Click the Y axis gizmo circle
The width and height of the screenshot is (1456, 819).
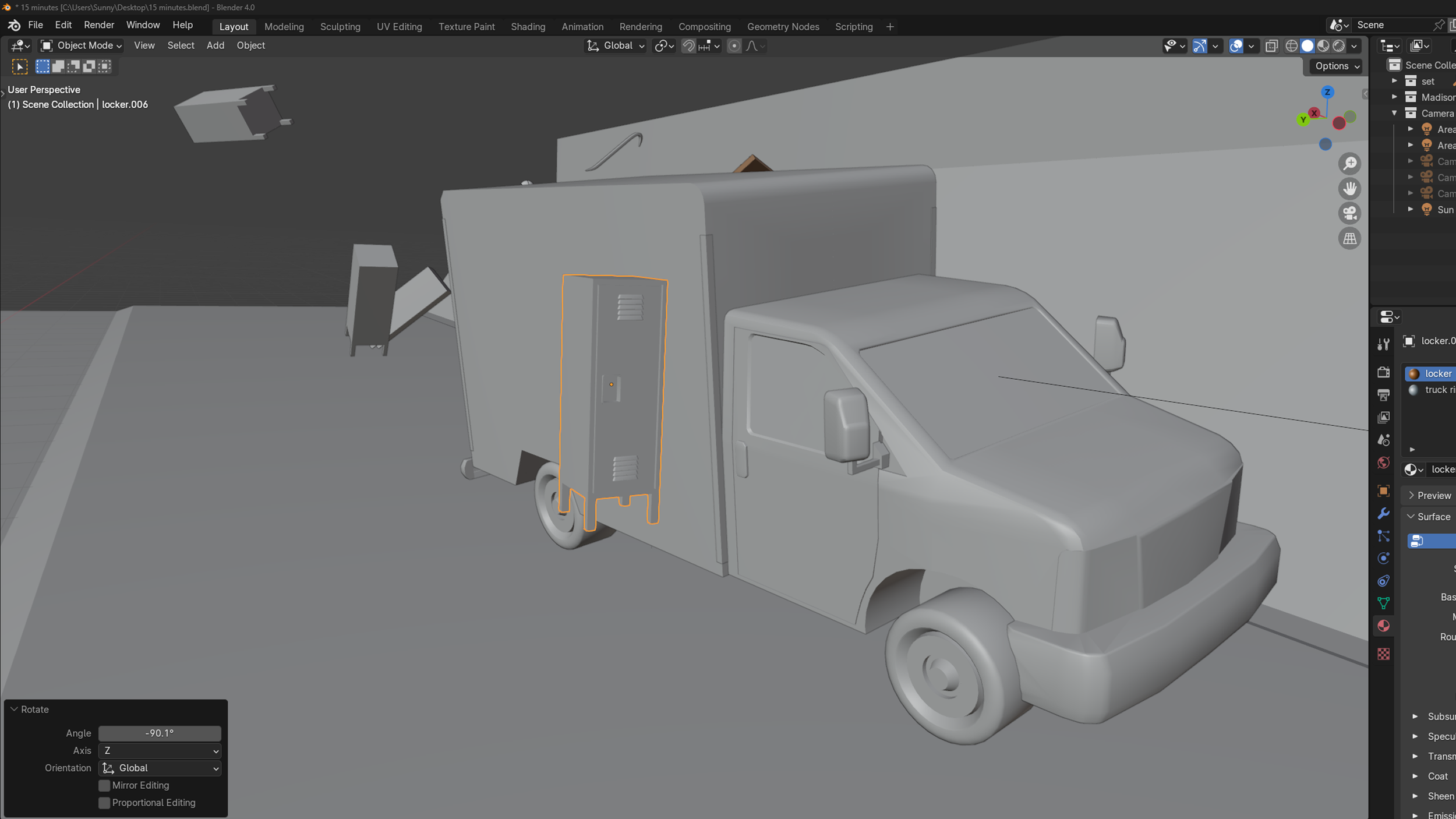(x=1303, y=120)
